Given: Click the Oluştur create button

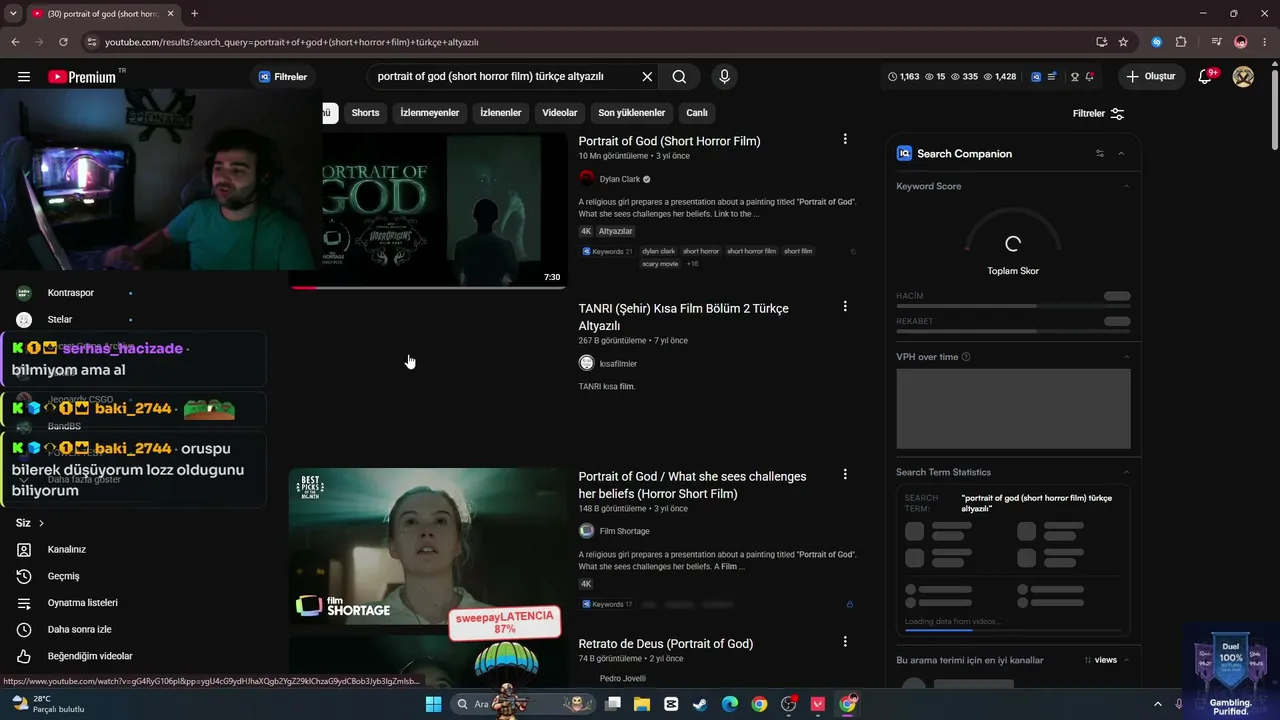Looking at the screenshot, I should point(1150,77).
